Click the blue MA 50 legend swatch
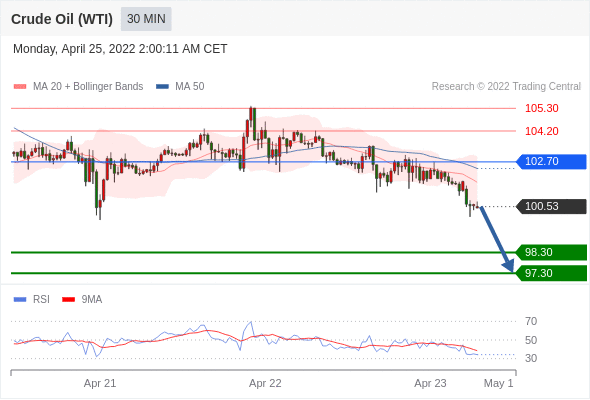This screenshot has height=400, width=590. (x=162, y=87)
